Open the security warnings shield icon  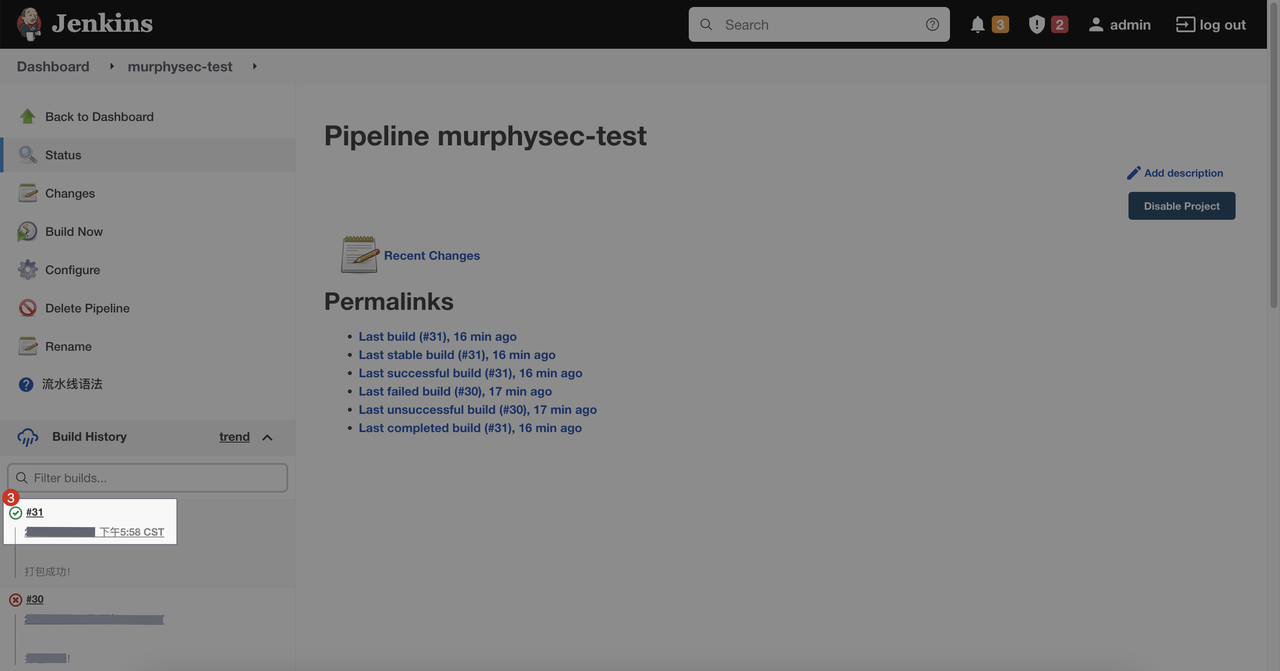pos(1037,25)
